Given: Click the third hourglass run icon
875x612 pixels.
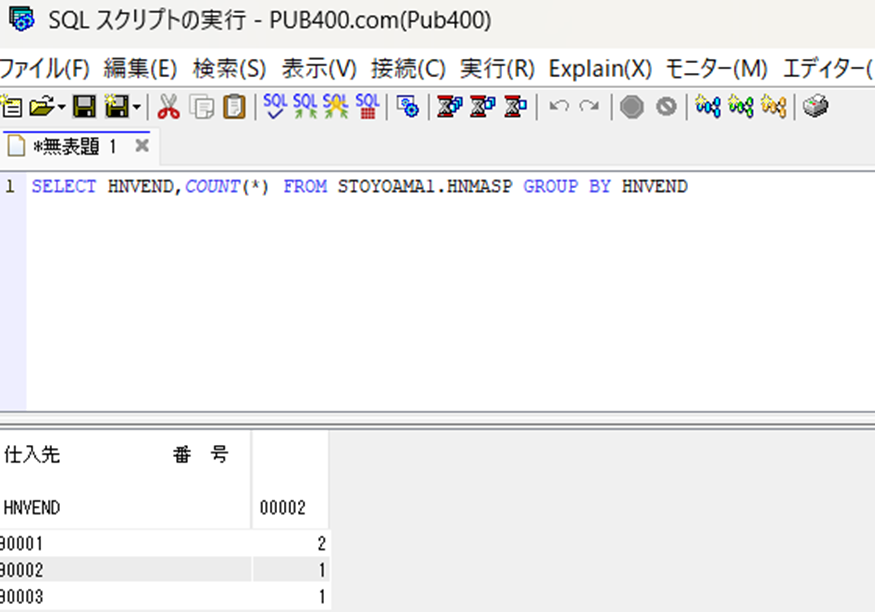Looking at the screenshot, I should pyautogui.click(x=515, y=107).
